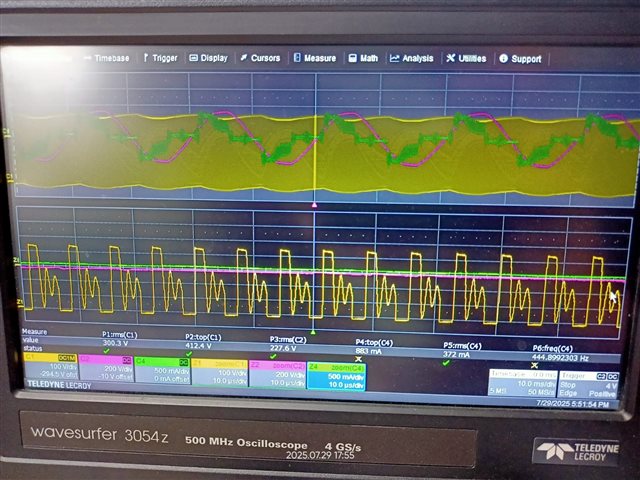This screenshot has height=480, width=640.
Task: Select the Z1 zoom(C1) descriptor box
Action: (x=220, y=372)
